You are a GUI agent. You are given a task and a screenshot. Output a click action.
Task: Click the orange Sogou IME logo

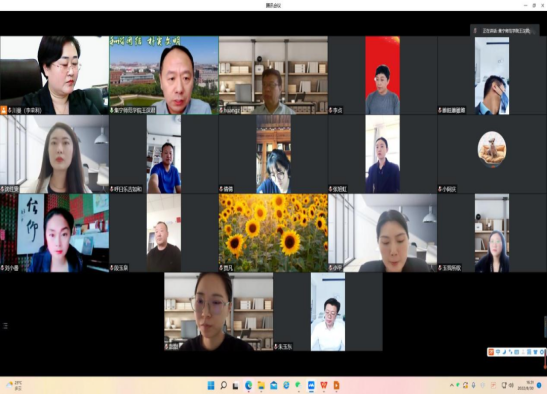click(x=491, y=352)
